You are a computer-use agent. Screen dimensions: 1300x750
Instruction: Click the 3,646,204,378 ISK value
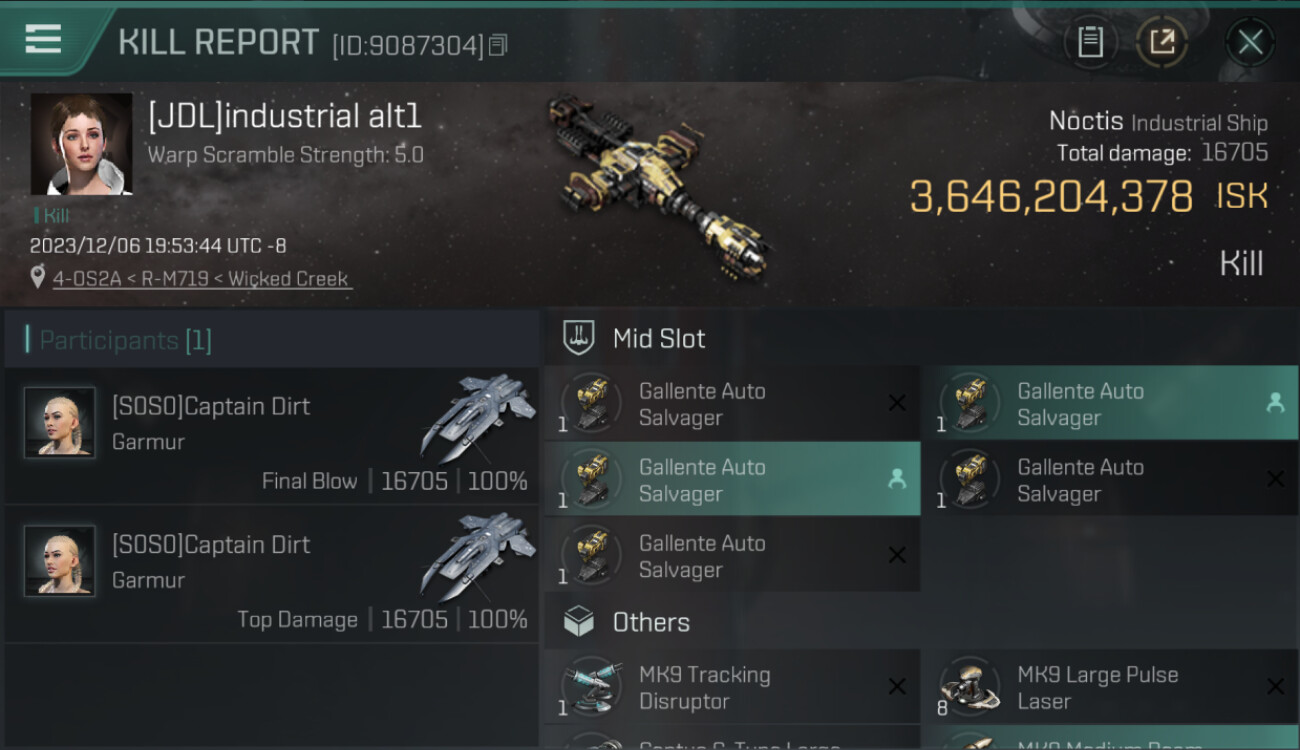point(1088,196)
